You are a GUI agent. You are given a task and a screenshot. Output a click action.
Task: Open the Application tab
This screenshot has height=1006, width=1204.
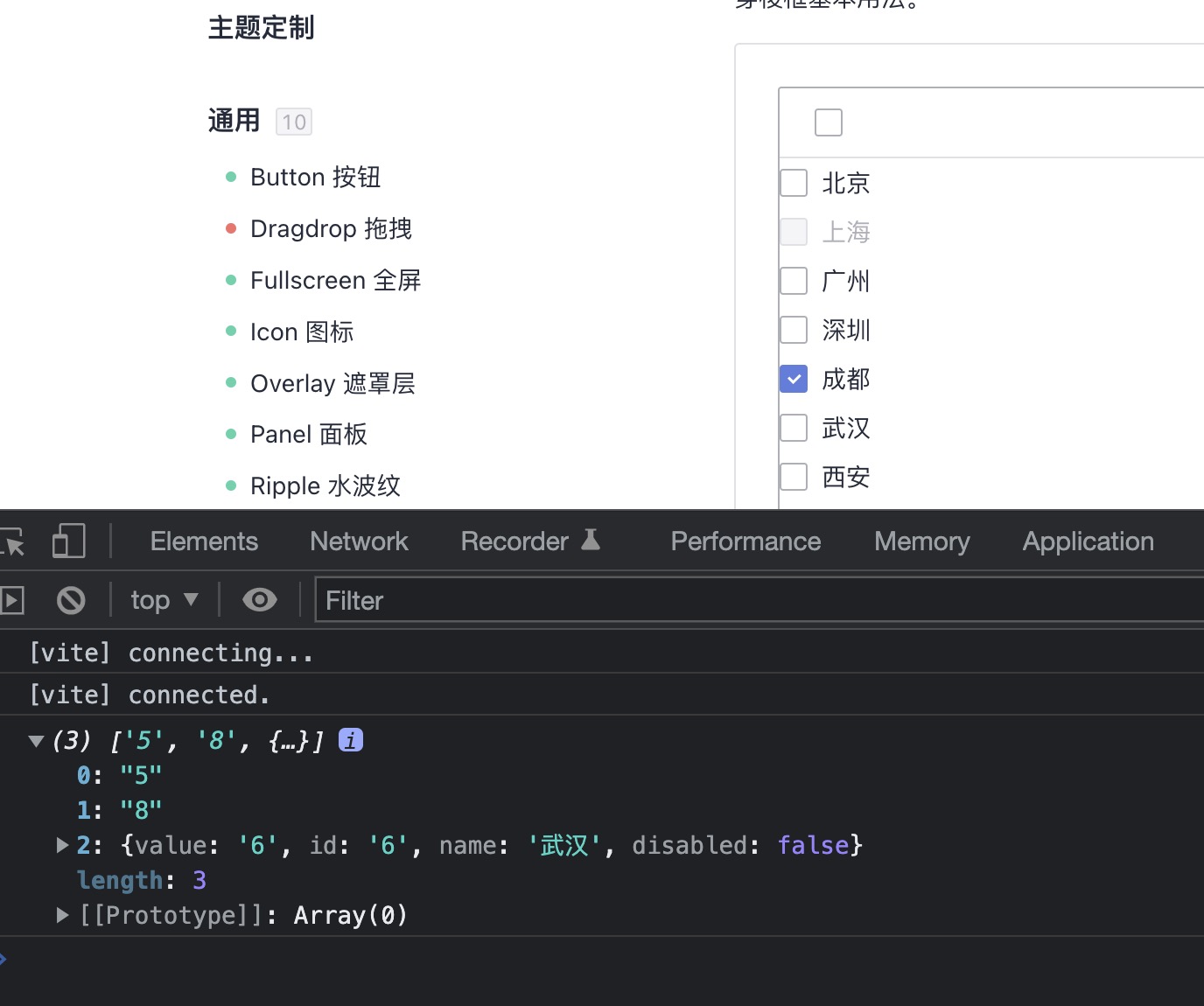pyautogui.click(x=1088, y=541)
